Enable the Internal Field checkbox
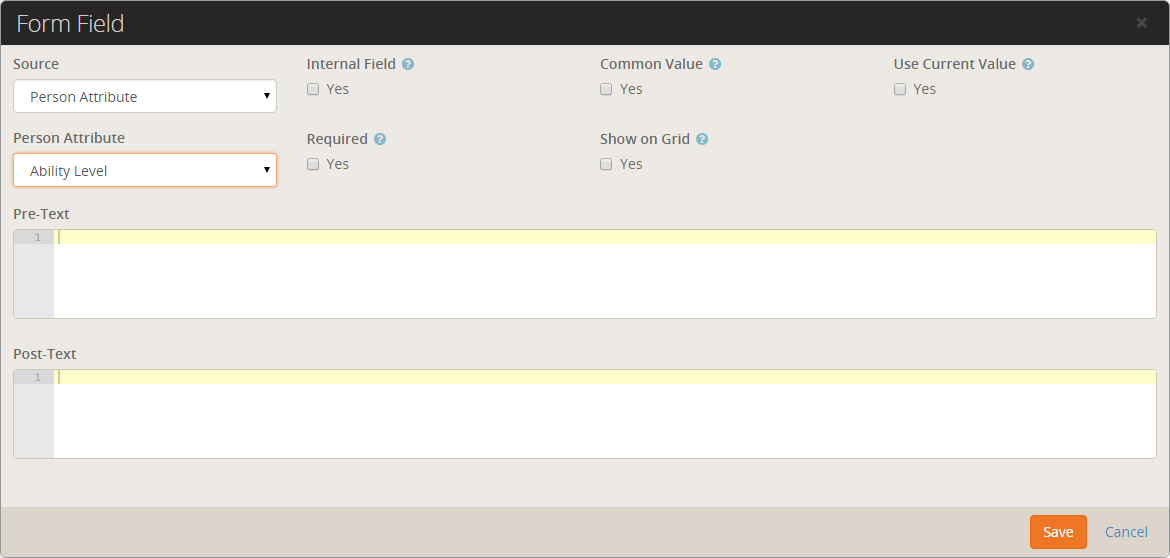Image resolution: width=1170 pixels, height=558 pixels. point(313,89)
